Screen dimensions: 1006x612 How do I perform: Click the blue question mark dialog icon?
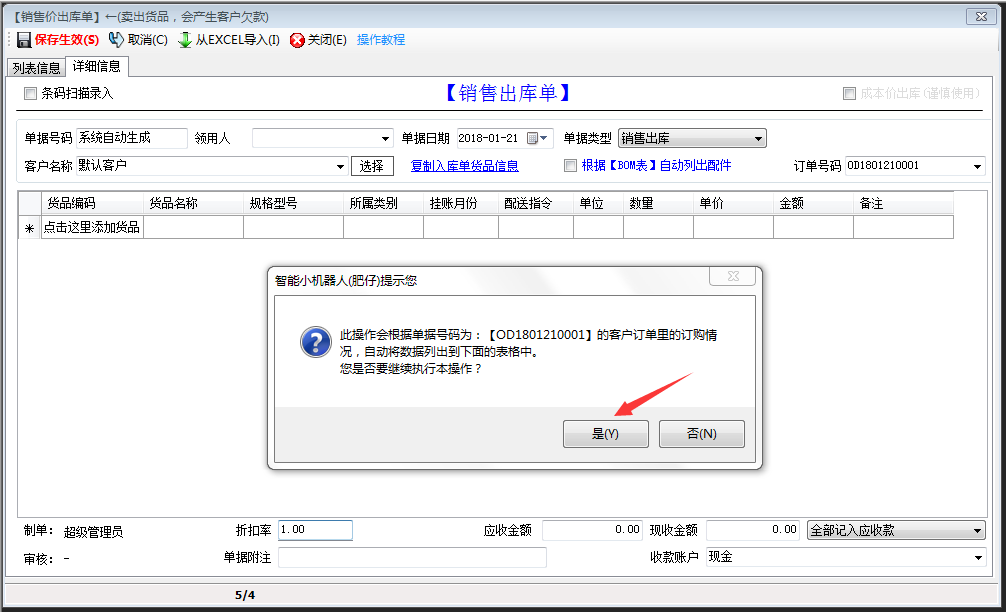click(315, 342)
